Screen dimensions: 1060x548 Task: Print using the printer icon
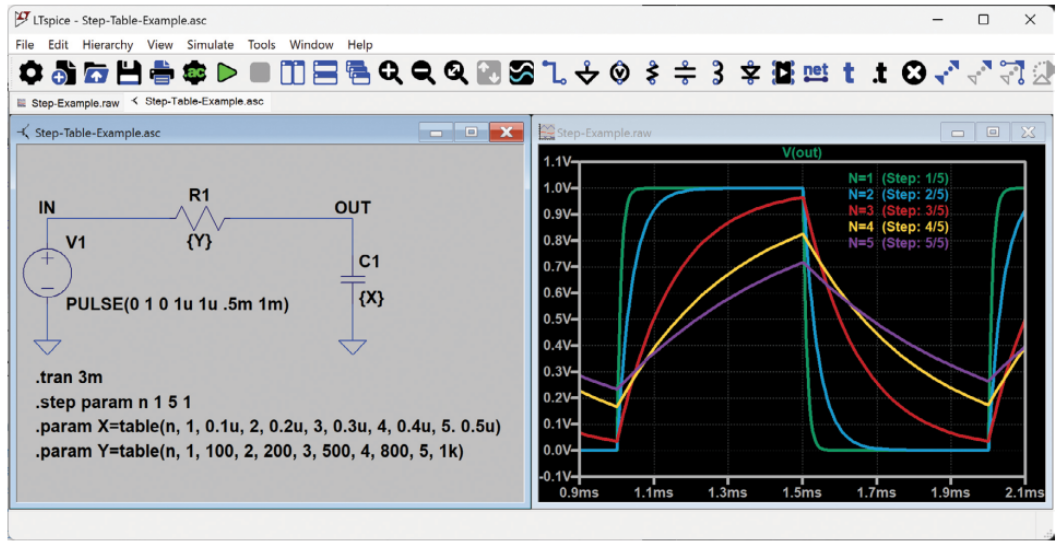point(162,72)
